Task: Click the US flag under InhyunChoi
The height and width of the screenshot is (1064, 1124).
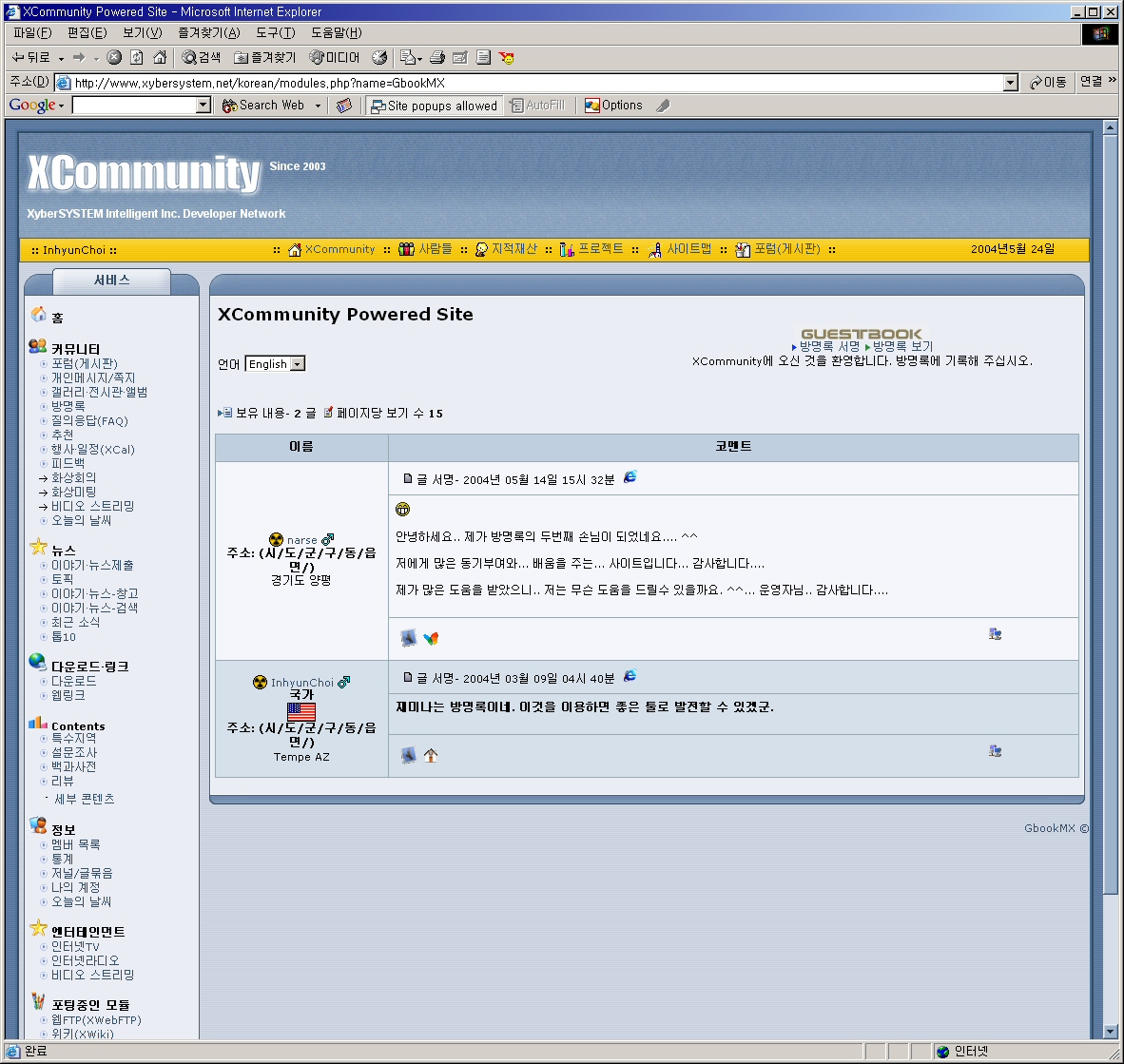Action: [x=300, y=711]
